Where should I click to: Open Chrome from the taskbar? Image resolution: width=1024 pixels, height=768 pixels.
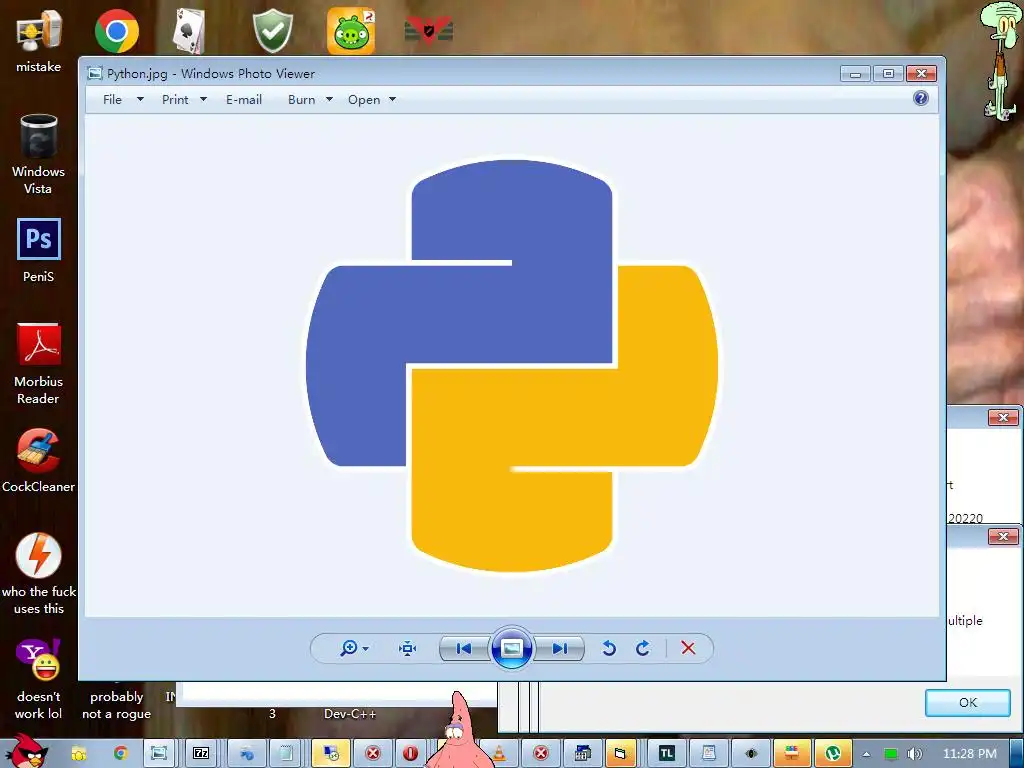[x=120, y=754]
